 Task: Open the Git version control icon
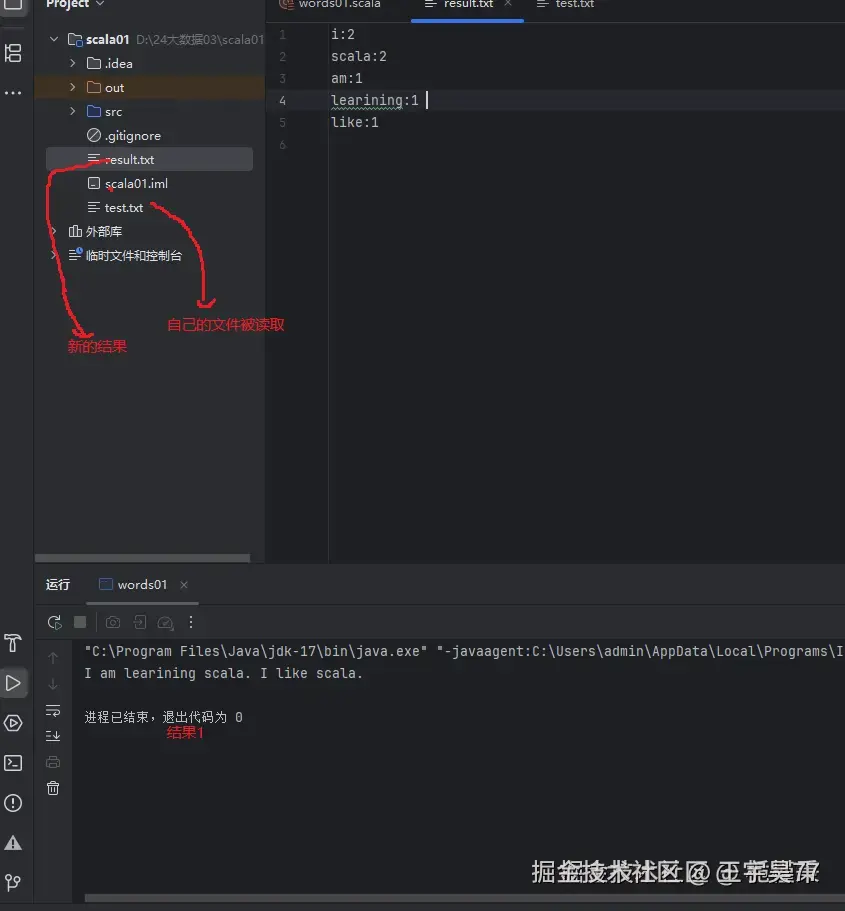click(x=13, y=883)
